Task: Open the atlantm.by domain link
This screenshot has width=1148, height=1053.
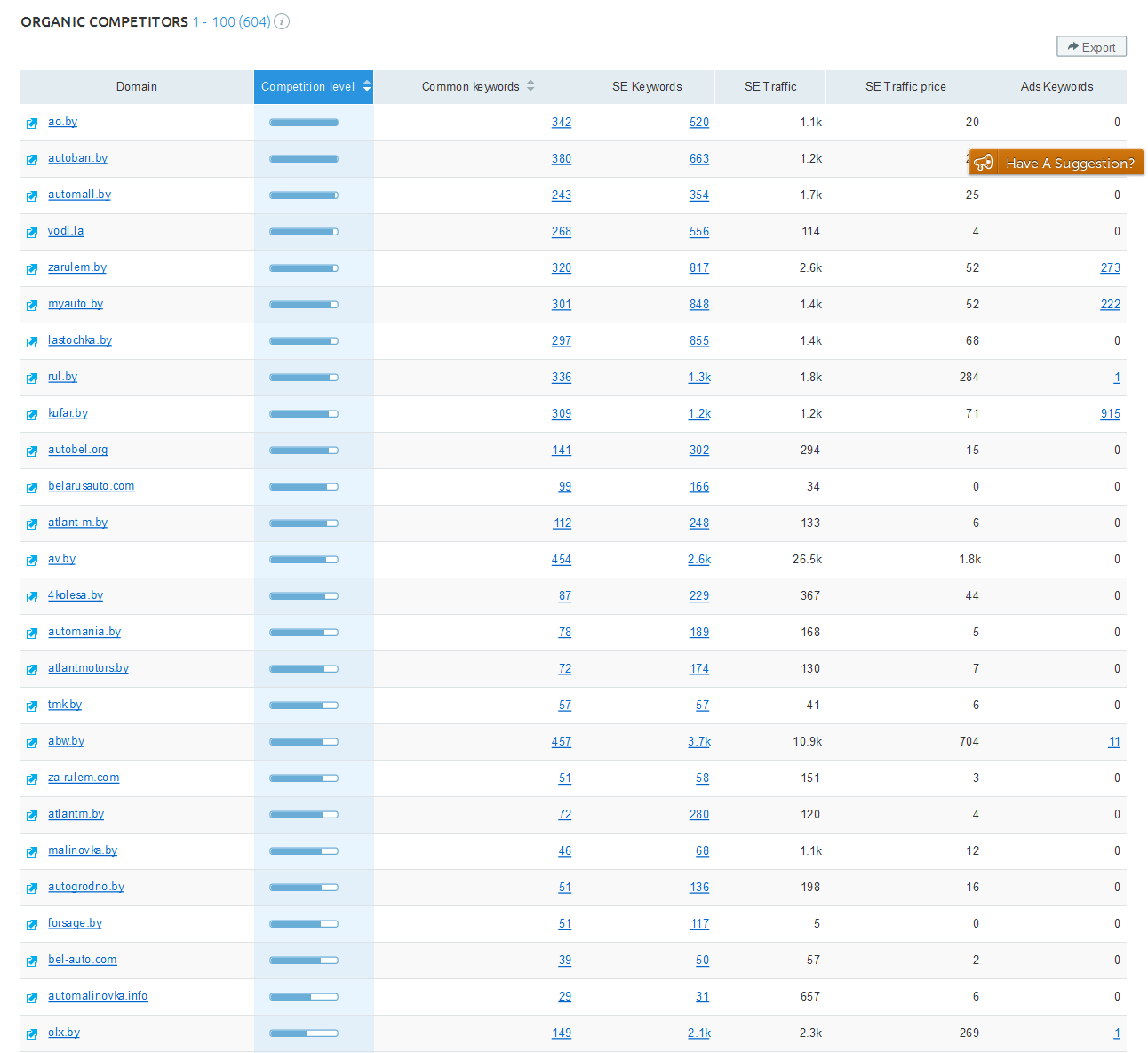Action: 76,814
